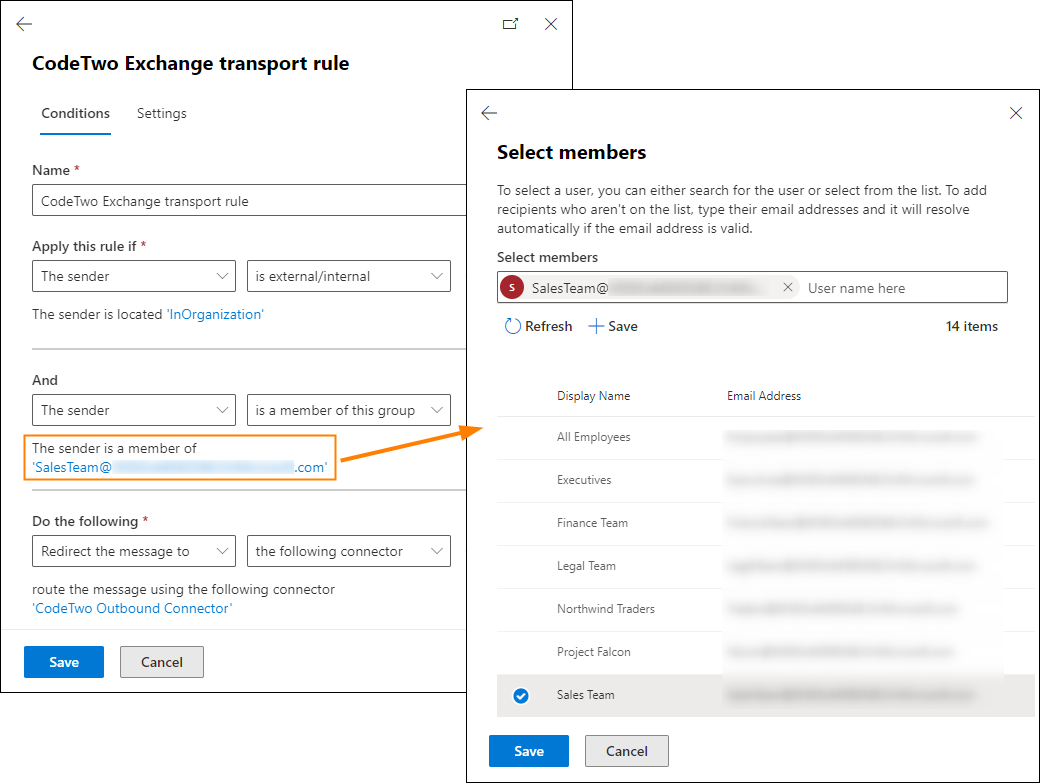This screenshot has height=783, width=1040.
Task: Open the 'CodeTwo Outbound Connector' link
Action: click(x=132, y=608)
